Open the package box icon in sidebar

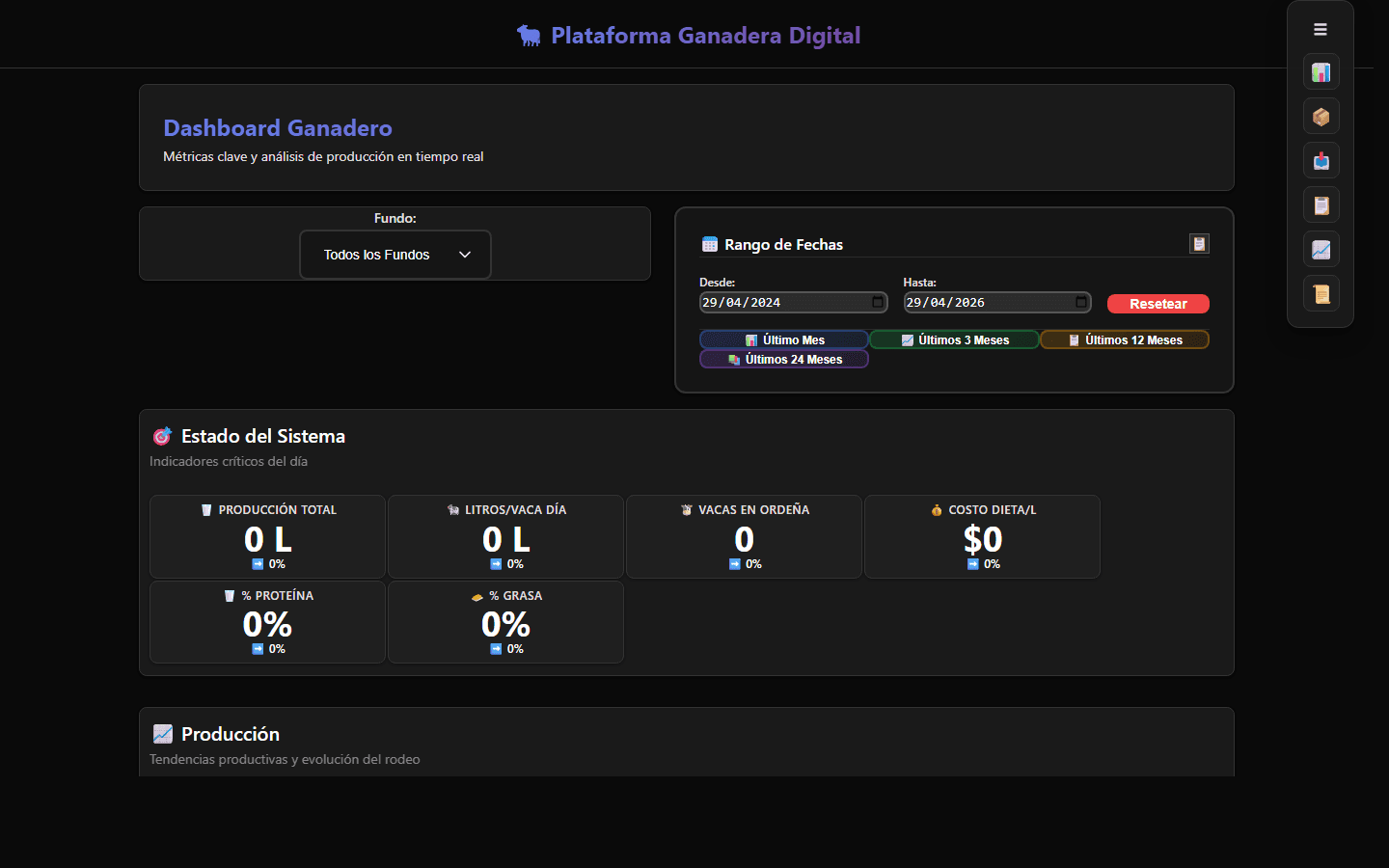pos(1321,117)
